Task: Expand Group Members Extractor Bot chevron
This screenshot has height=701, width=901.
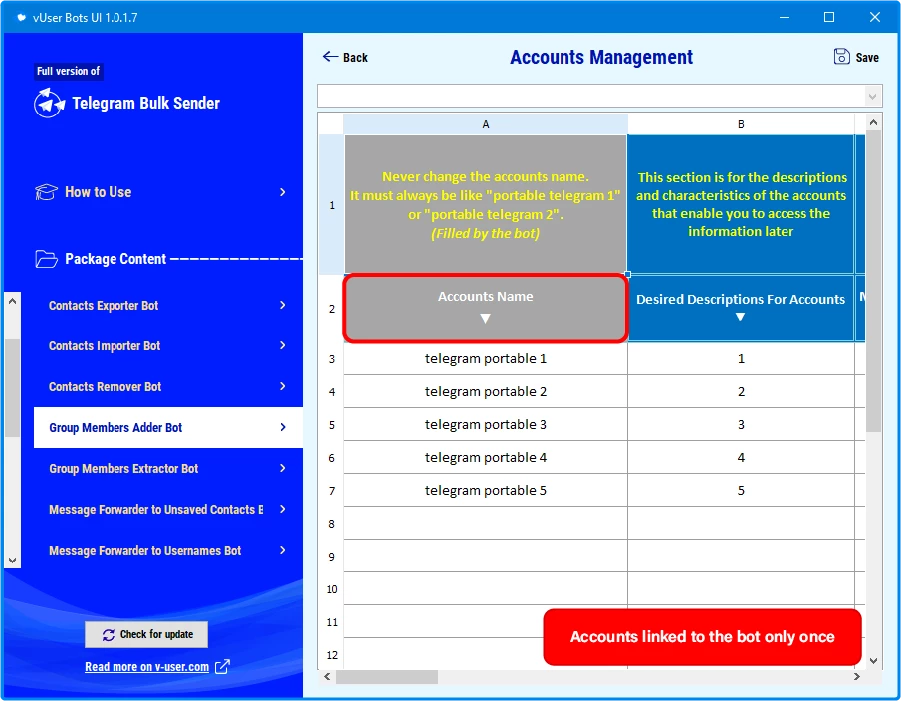Action: (x=282, y=468)
